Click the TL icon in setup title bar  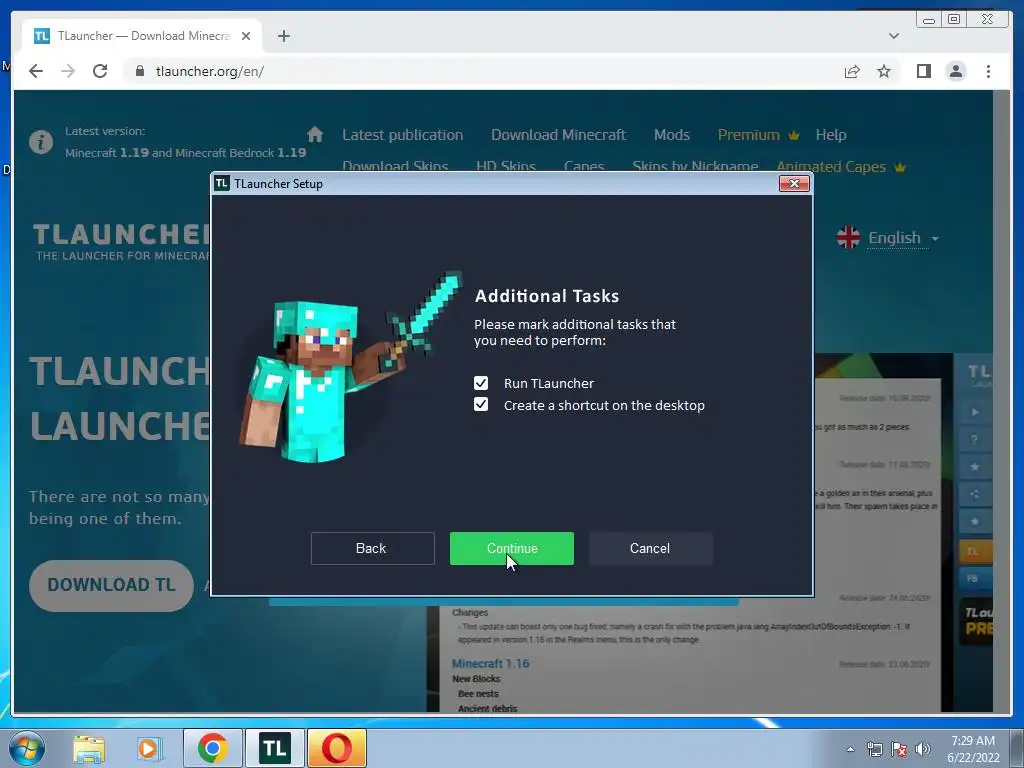(222, 184)
